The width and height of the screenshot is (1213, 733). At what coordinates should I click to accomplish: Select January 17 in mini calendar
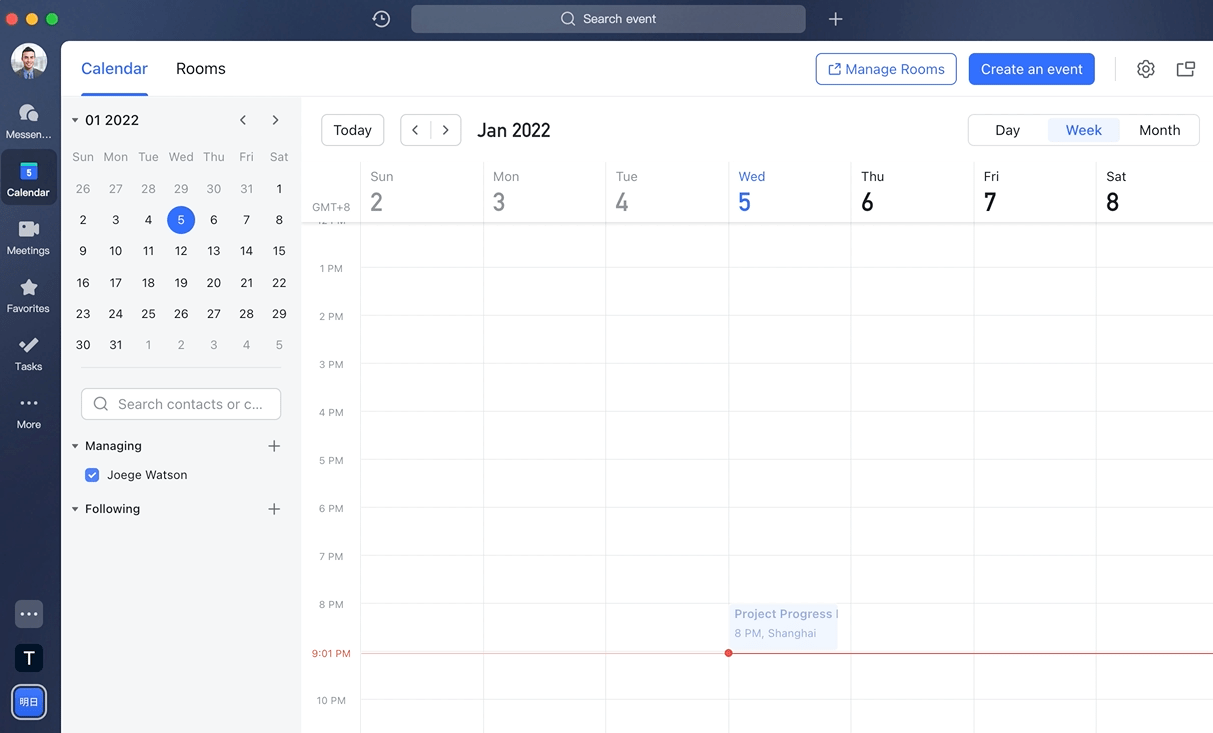[x=116, y=283]
